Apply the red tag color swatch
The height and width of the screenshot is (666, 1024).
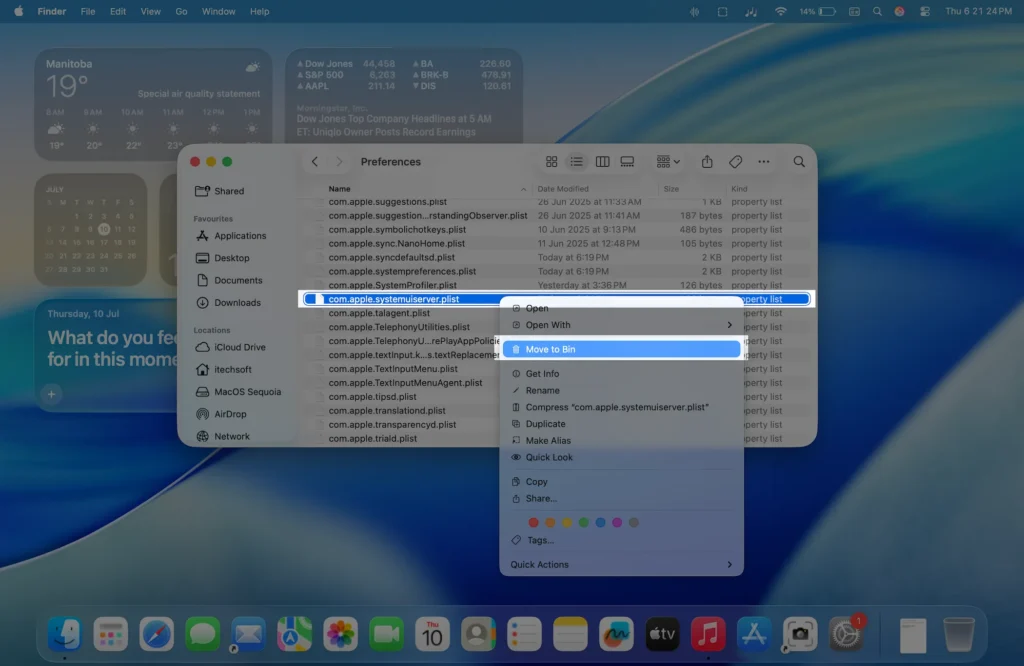(x=533, y=521)
